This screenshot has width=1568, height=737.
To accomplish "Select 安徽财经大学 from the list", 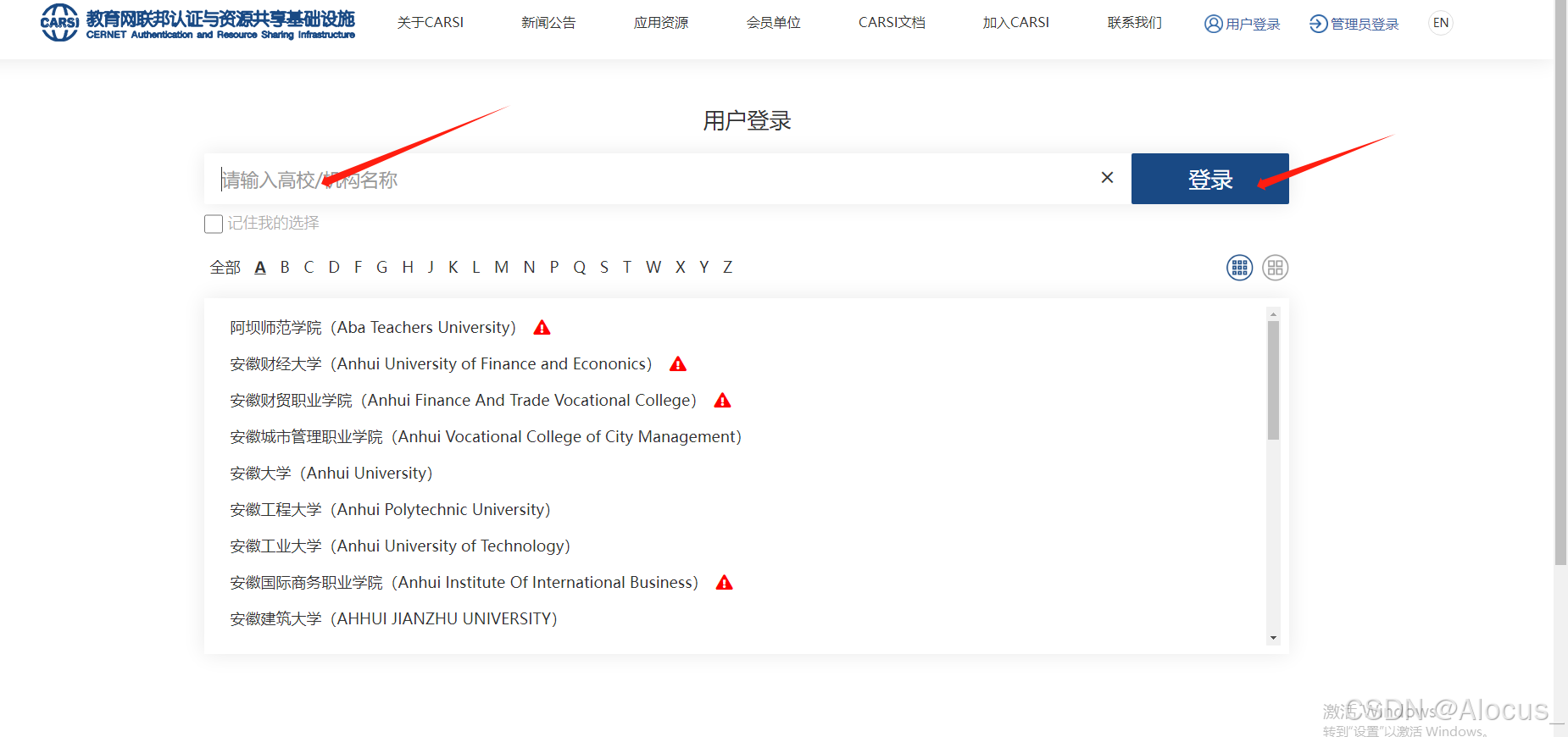I will [441, 364].
